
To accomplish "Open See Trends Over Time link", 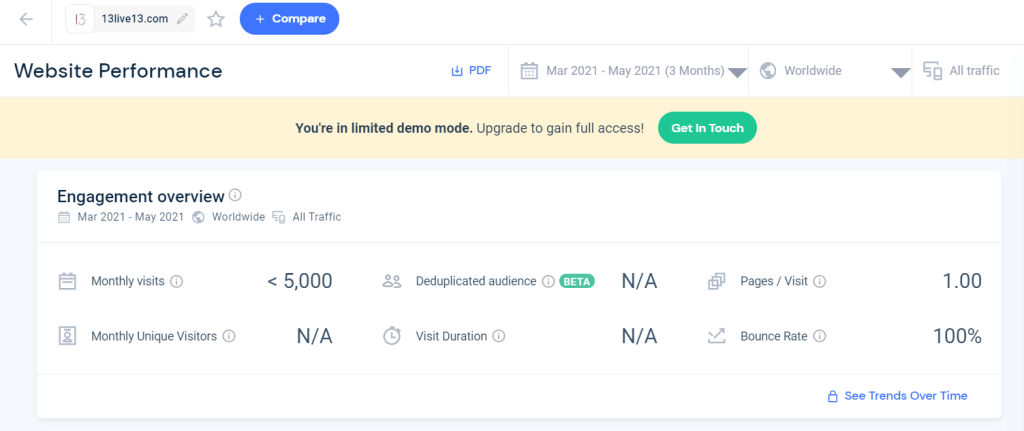I will [x=897, y=396].
